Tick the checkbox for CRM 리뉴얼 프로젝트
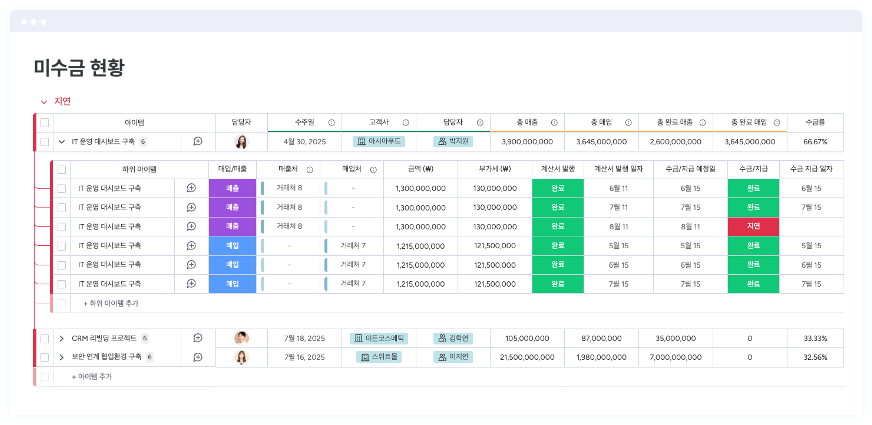Screen dimensions: 872x425 tap(44, 338)
